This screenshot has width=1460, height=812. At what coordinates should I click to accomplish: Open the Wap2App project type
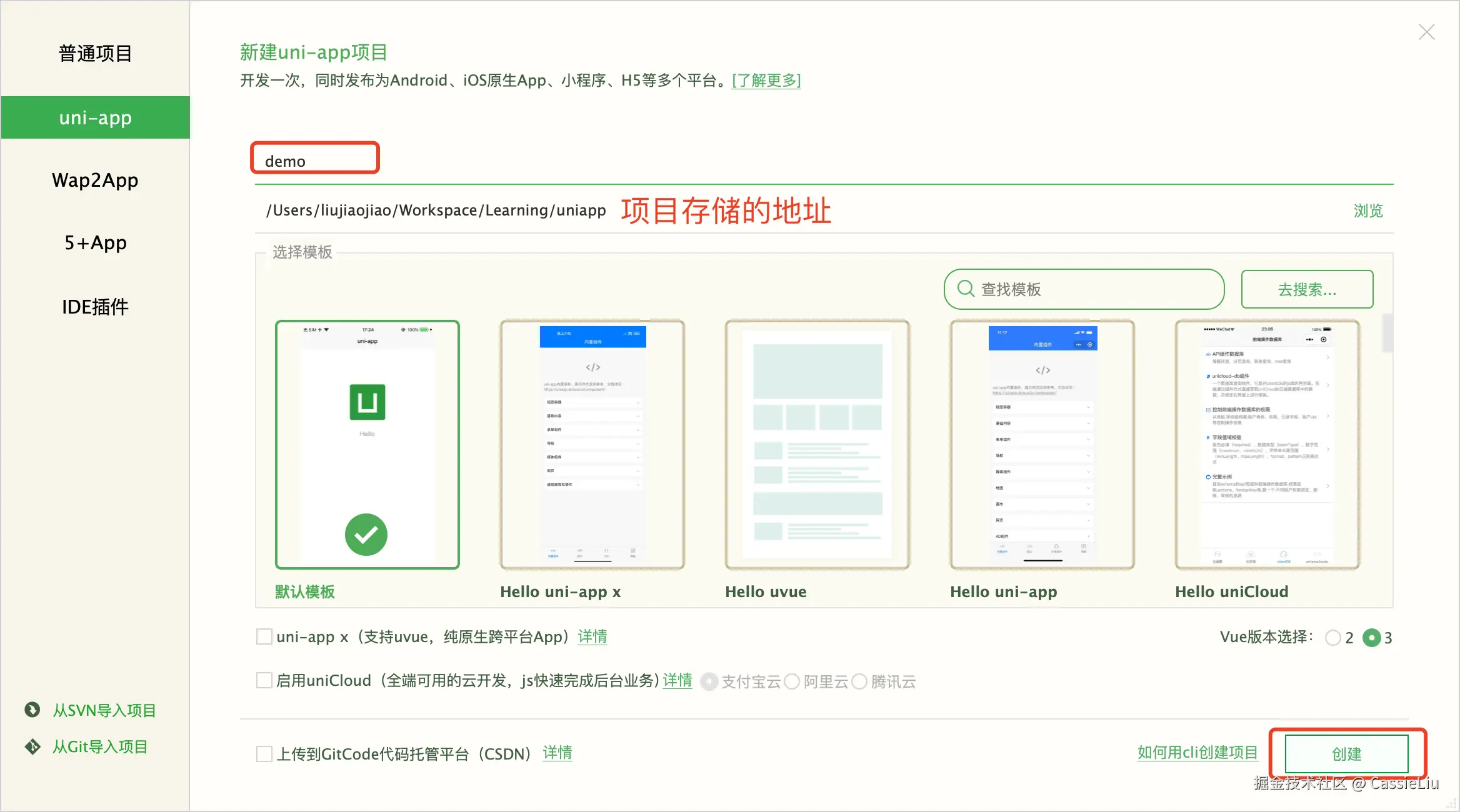coord(95,181)
